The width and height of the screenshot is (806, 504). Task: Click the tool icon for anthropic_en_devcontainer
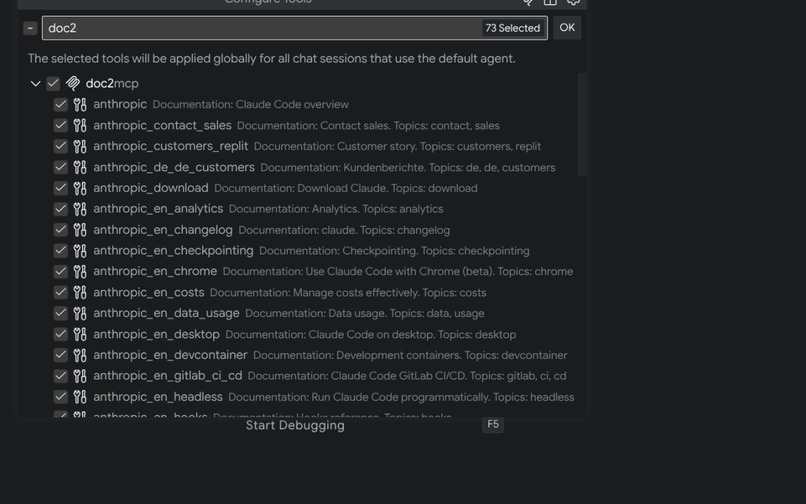click(x=80, y=355)
